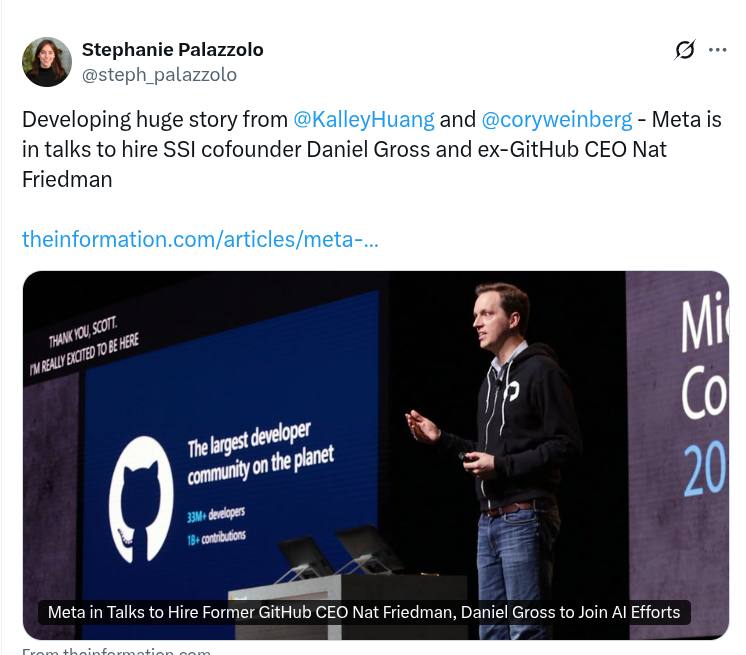Open the @coryweinberg mention
The image size is (746, 655).
coord(557,119)
